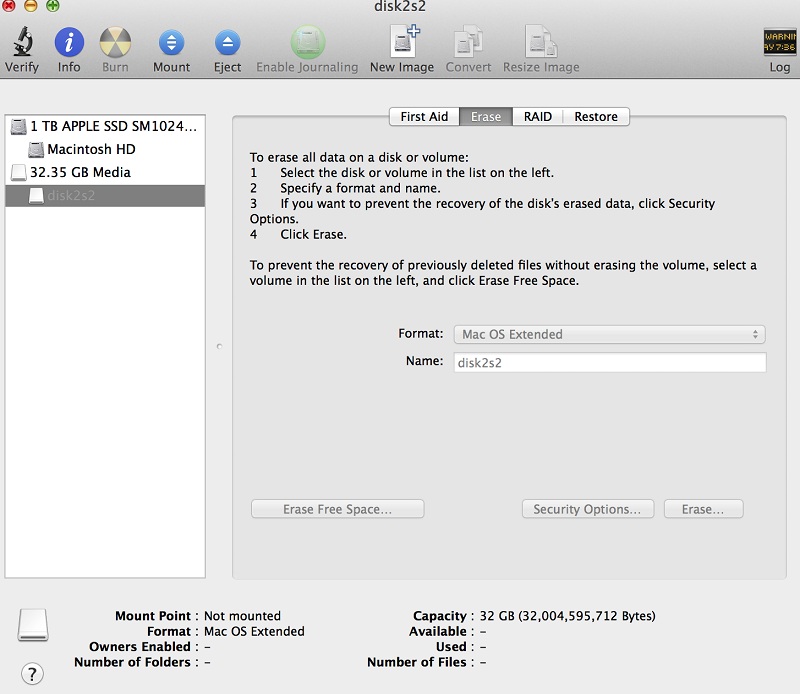Click the Resize Image icon

tap(540, 45)
